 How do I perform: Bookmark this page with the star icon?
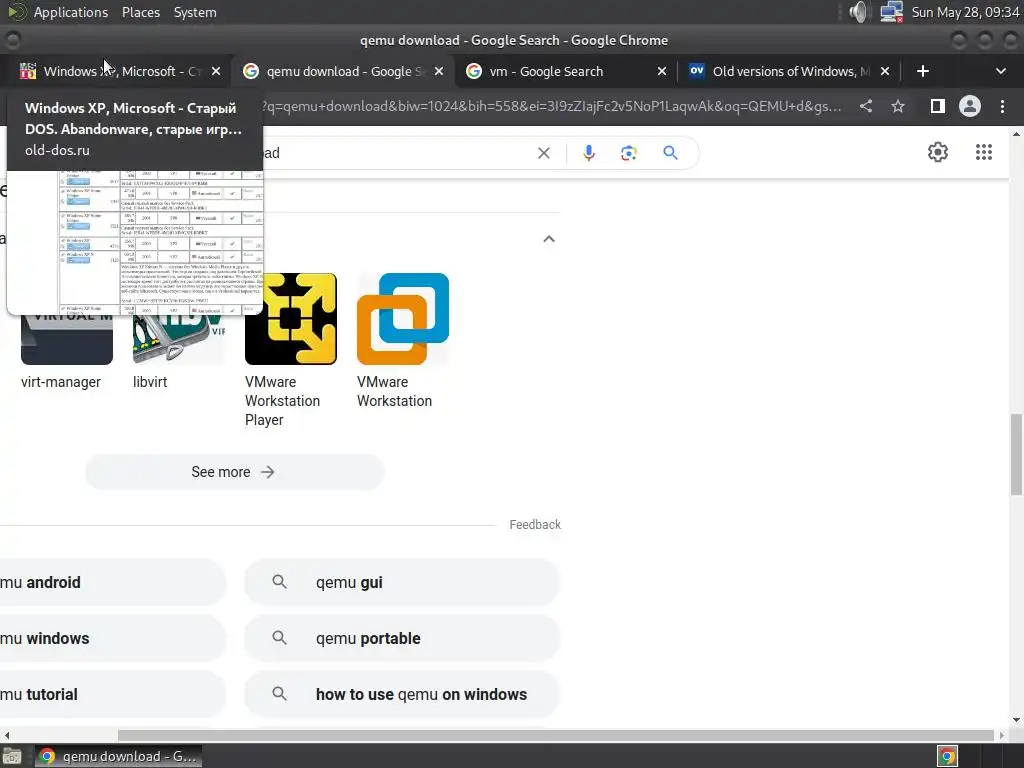[898, 106]
